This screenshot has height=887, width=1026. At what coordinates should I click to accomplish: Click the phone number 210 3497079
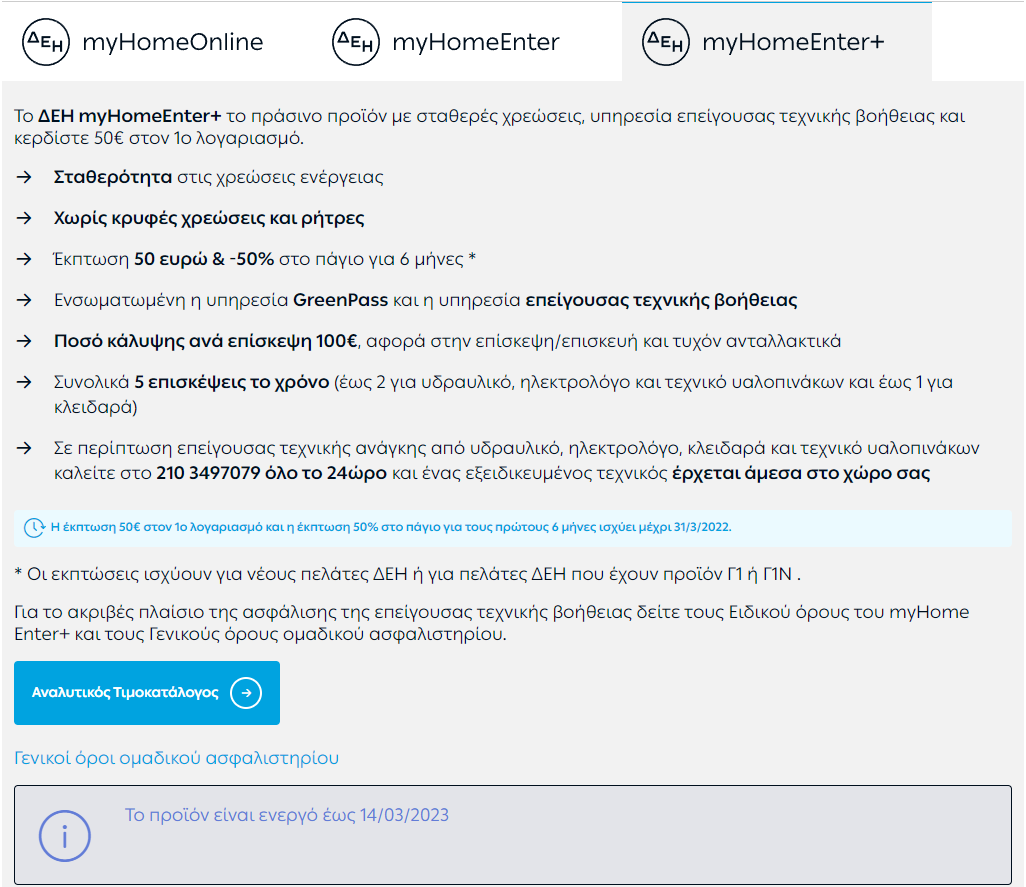pyautogui.click(x=208, y=473)
